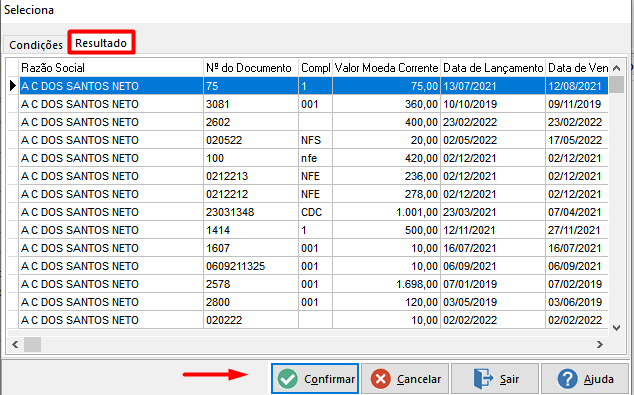Grab the vertical scrollbar thumb
The image size is (634, 395).
click(616, 84)
